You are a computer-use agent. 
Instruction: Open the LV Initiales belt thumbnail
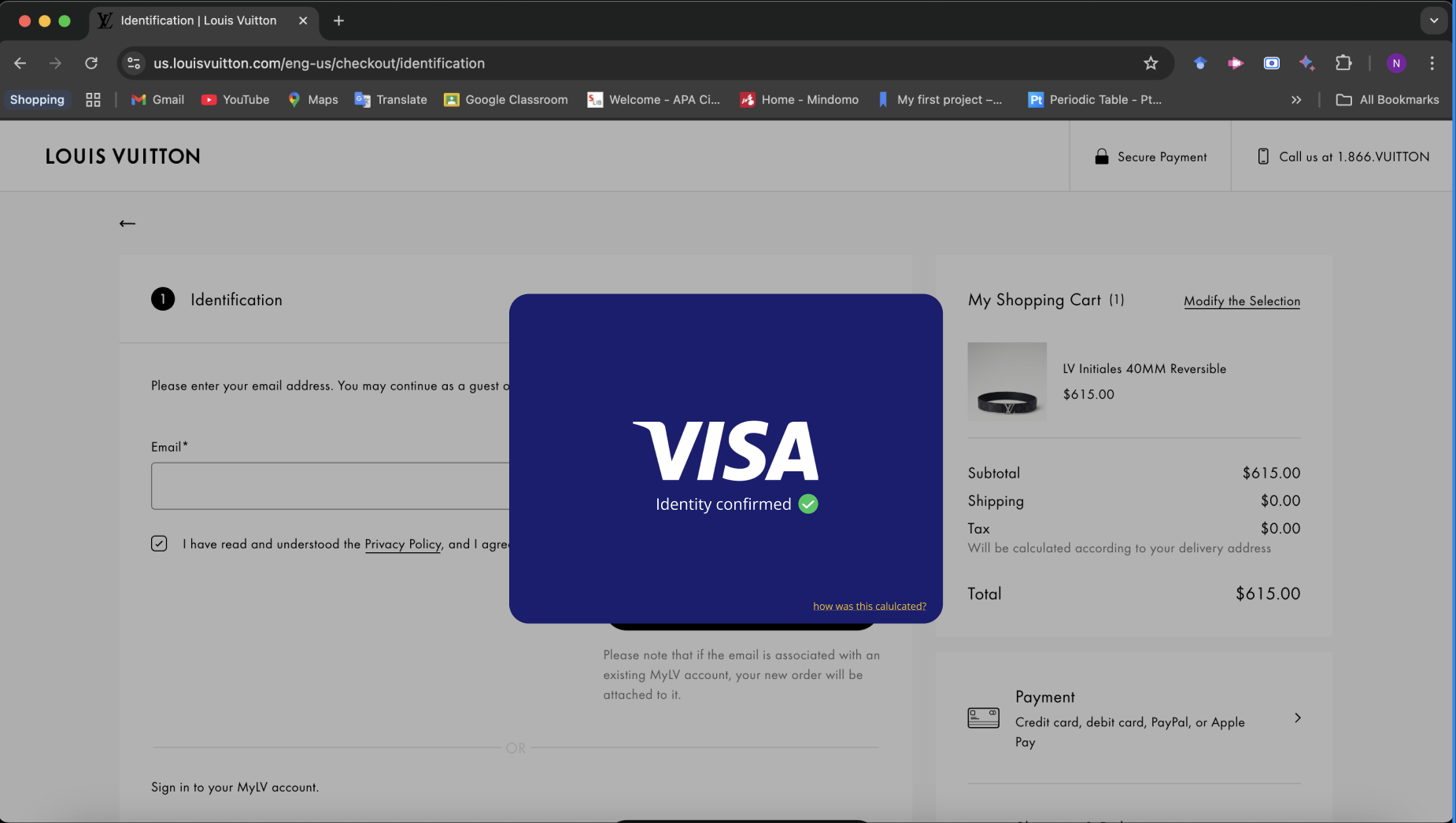pyautogui.click(x=1007, y=382)
